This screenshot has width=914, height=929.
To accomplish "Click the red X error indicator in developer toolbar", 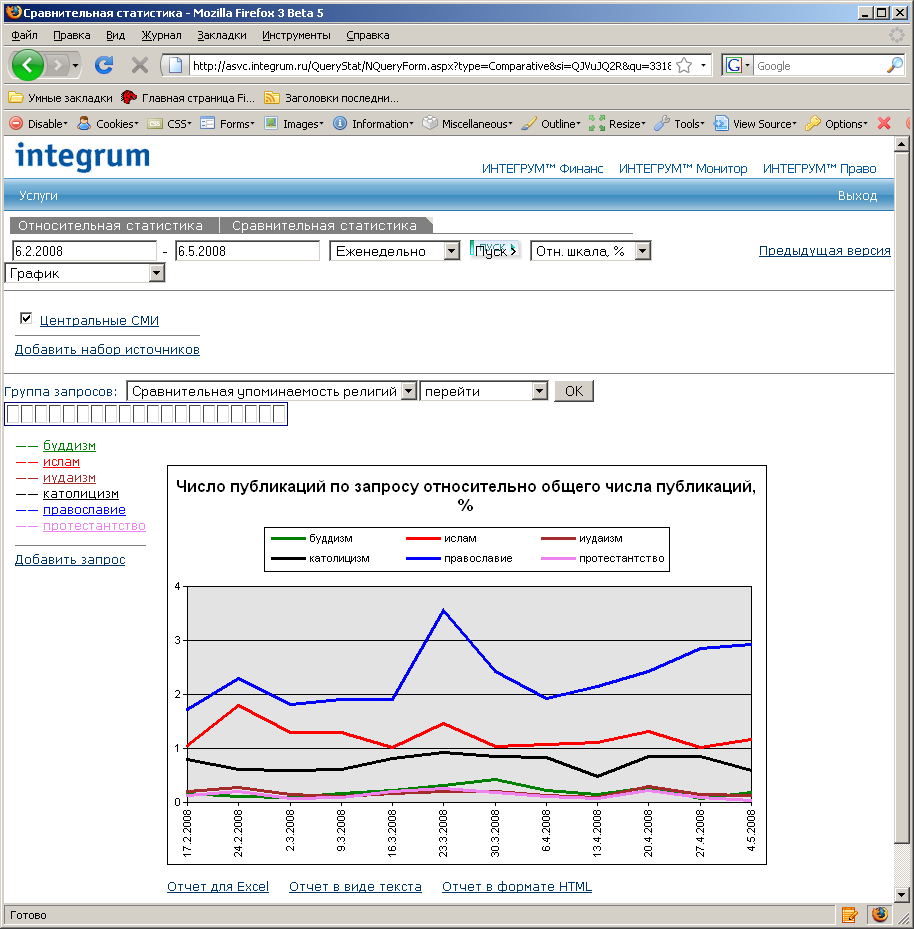I will [x=884, y=123].
